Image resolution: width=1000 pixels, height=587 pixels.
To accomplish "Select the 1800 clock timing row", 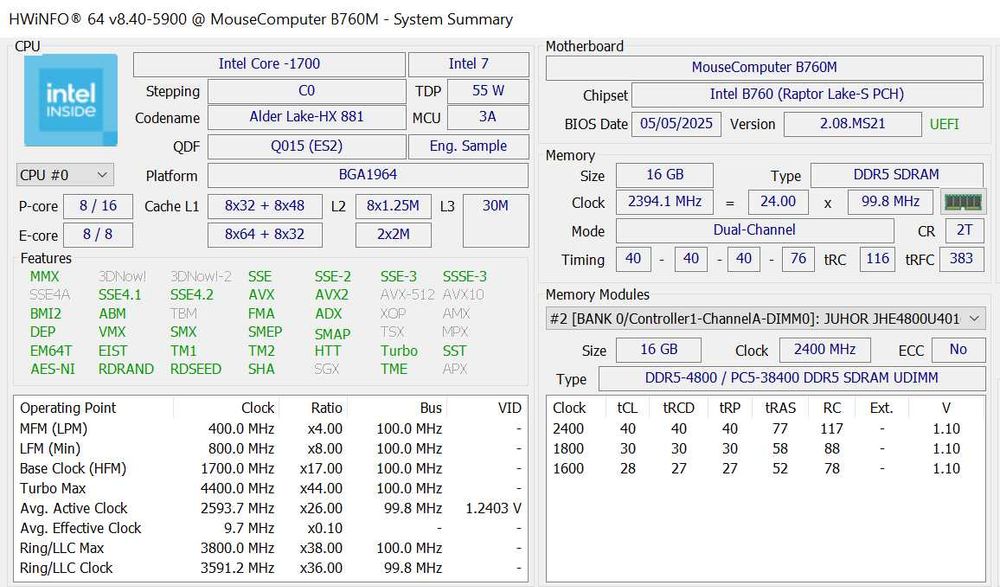I will [x=765, y=449].
